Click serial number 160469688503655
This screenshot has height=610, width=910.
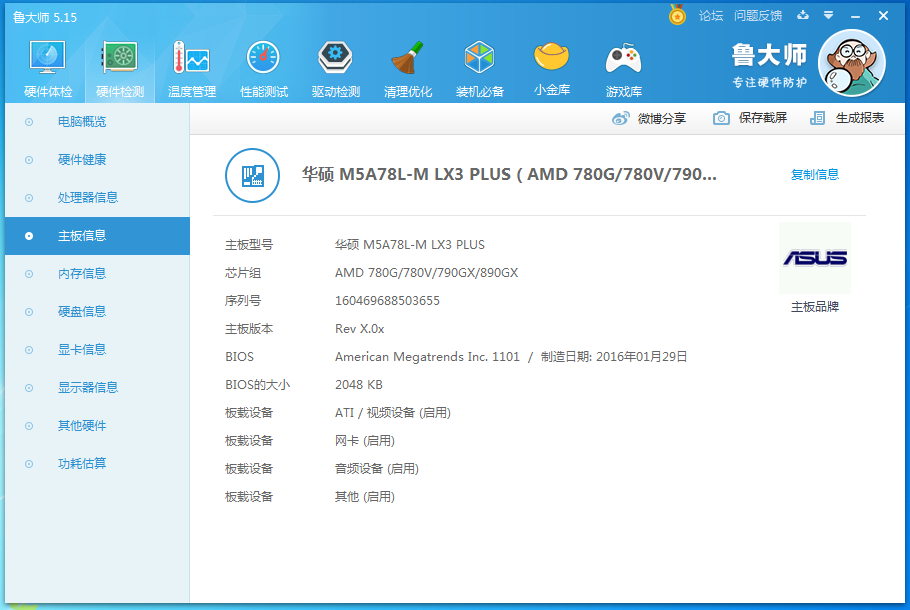click(387, 301)
